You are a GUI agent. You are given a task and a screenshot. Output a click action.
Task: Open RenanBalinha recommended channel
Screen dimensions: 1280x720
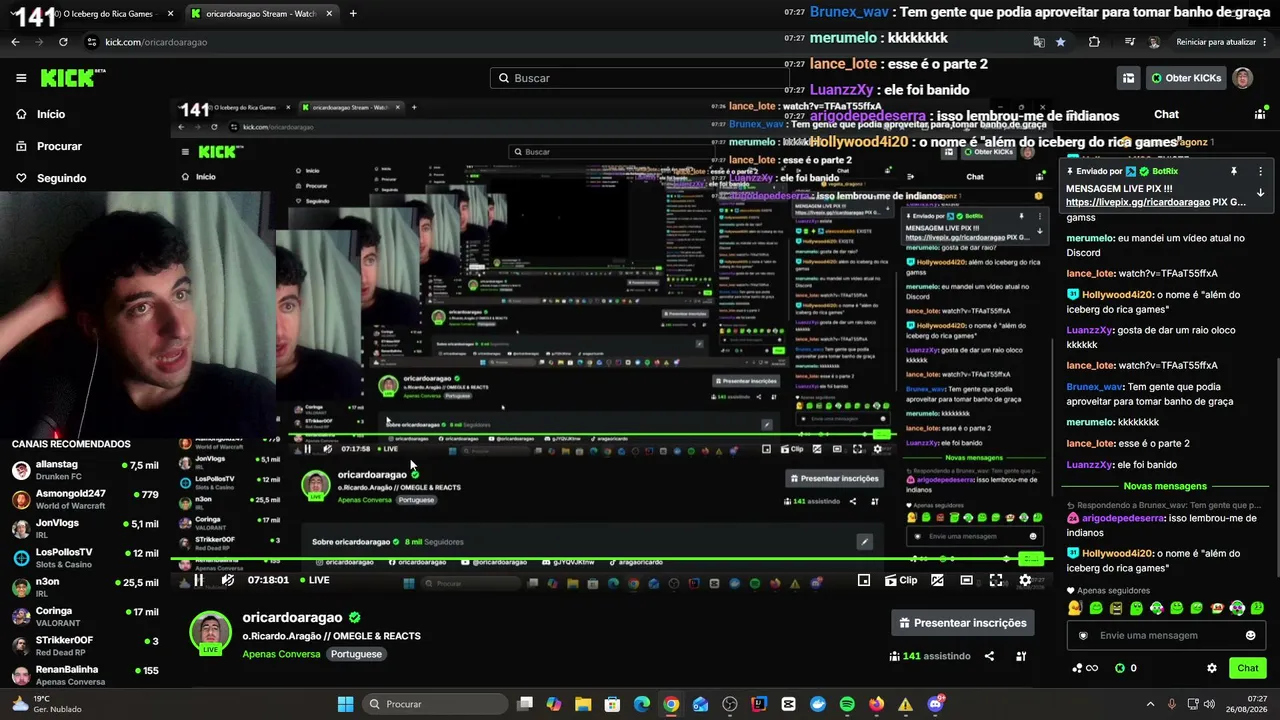pos(85,674)
